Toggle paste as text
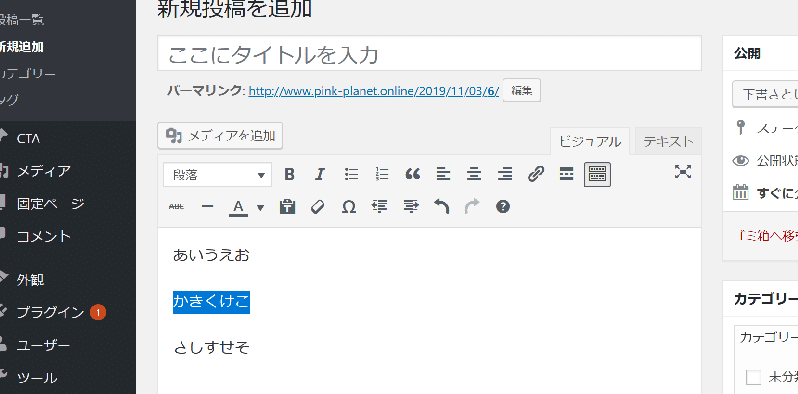 (288, 207)
